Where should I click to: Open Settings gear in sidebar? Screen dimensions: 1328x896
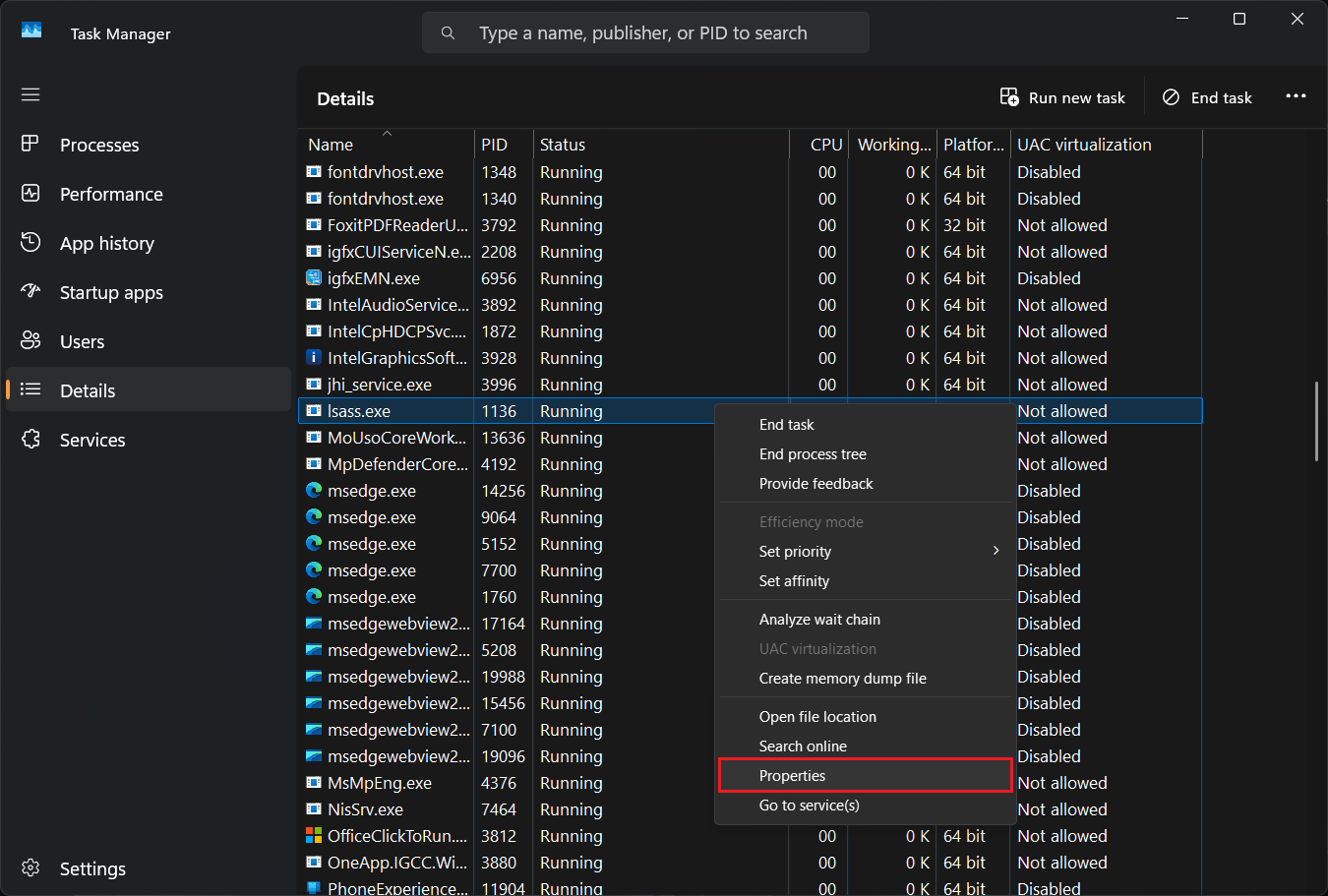(30, 868)
